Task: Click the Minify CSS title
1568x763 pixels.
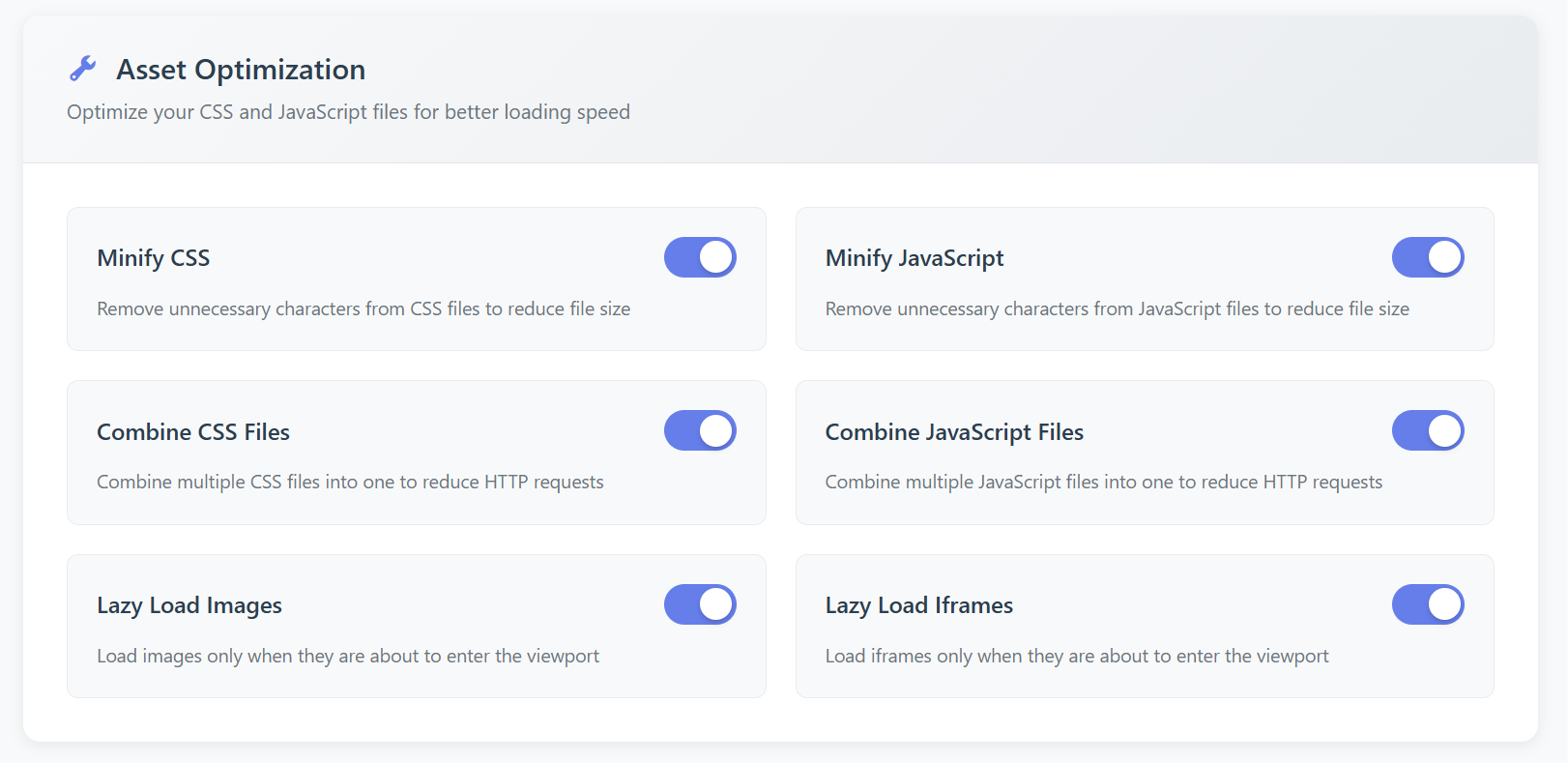Action: pyautogui.click(x=154, y=258)
